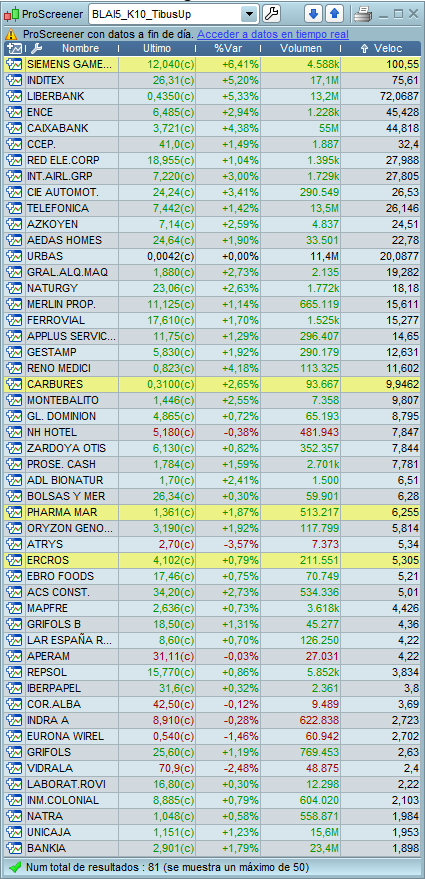Select the PHARMA MAR row name
This screenshot has height=879, width=425.
(62, 512)
